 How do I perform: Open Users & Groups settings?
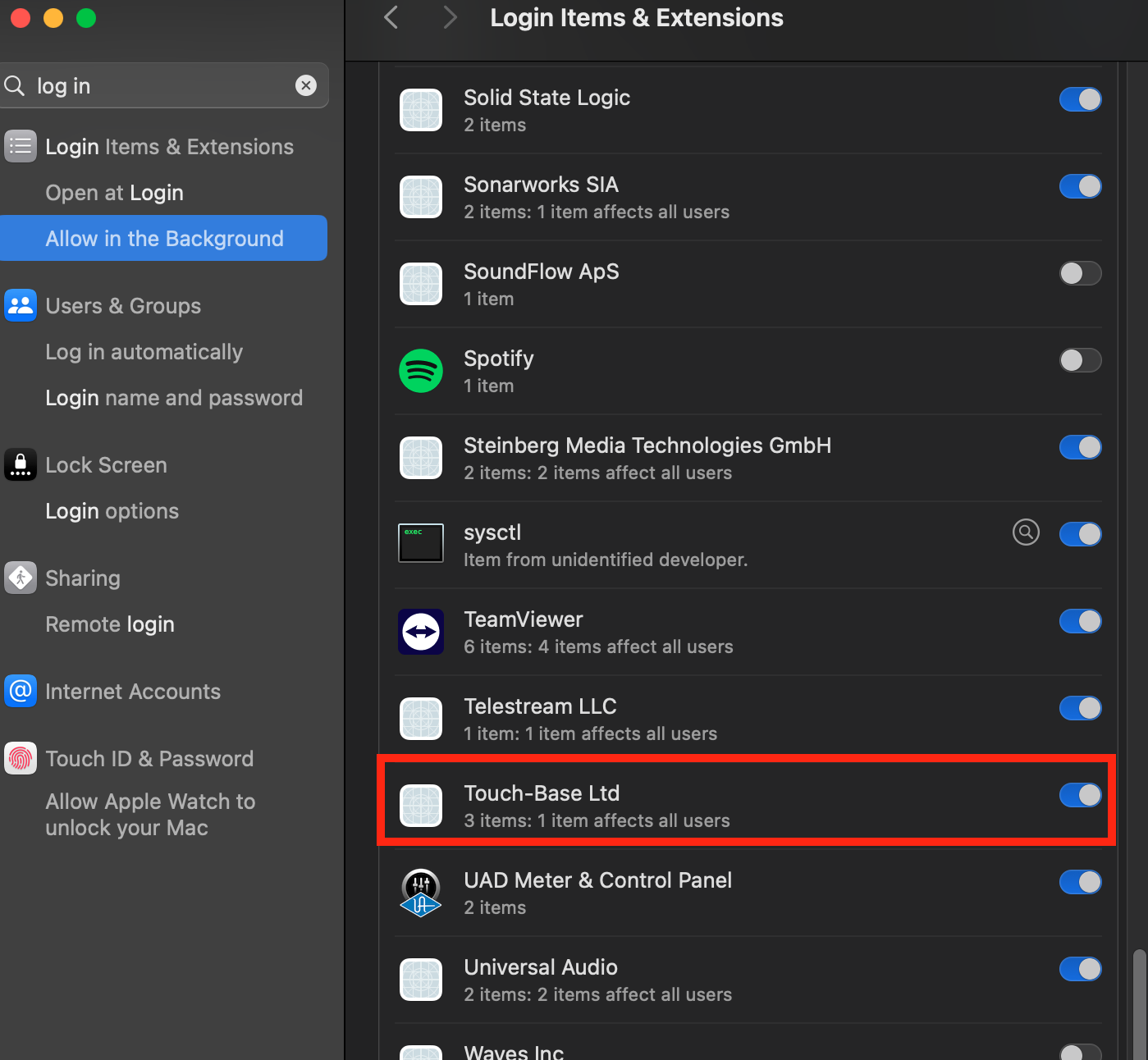click(x=164, y=306)
